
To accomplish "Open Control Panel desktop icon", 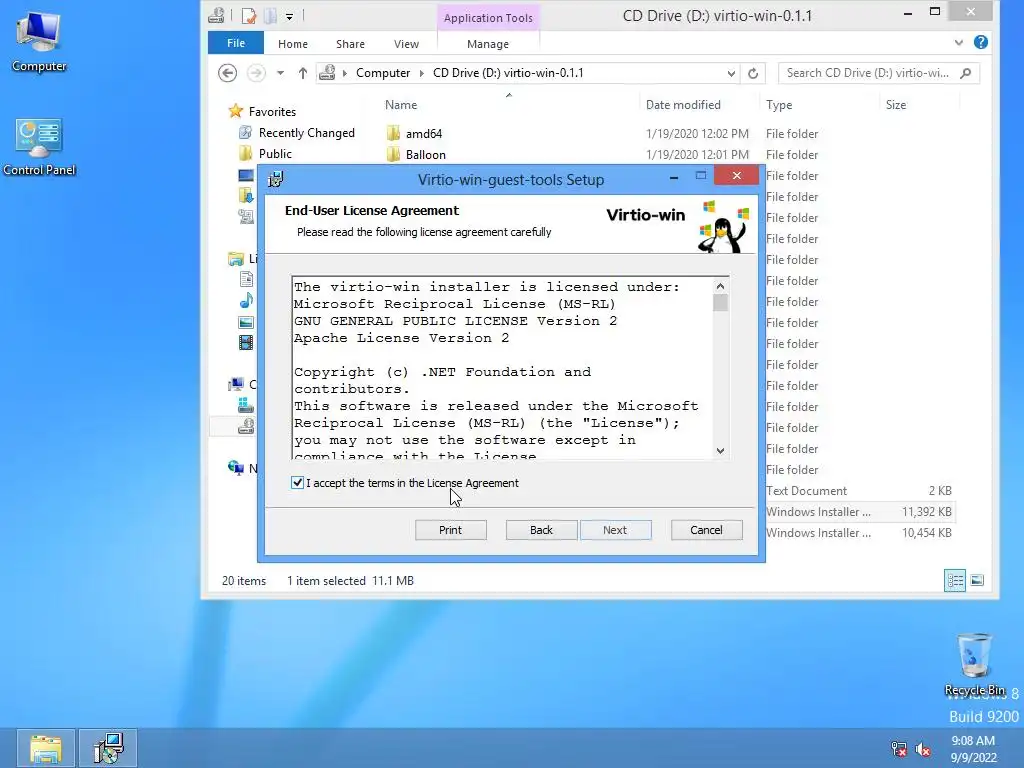I will click(x=39, y=146).
